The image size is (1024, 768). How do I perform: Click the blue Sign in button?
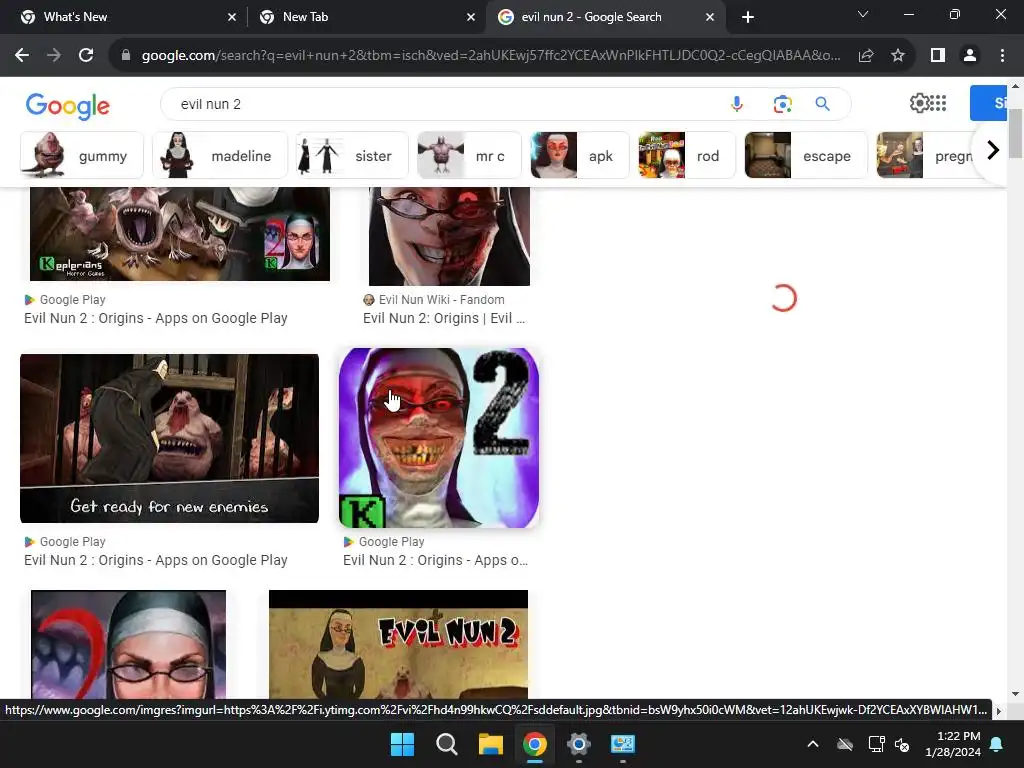tap(989, 103)
